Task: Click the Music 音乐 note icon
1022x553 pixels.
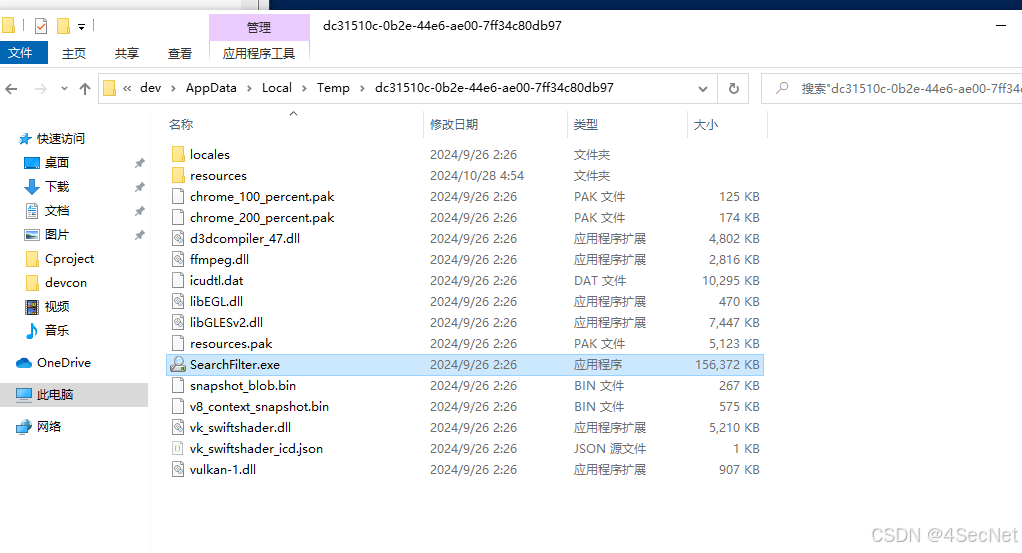Action: [32, 331]
